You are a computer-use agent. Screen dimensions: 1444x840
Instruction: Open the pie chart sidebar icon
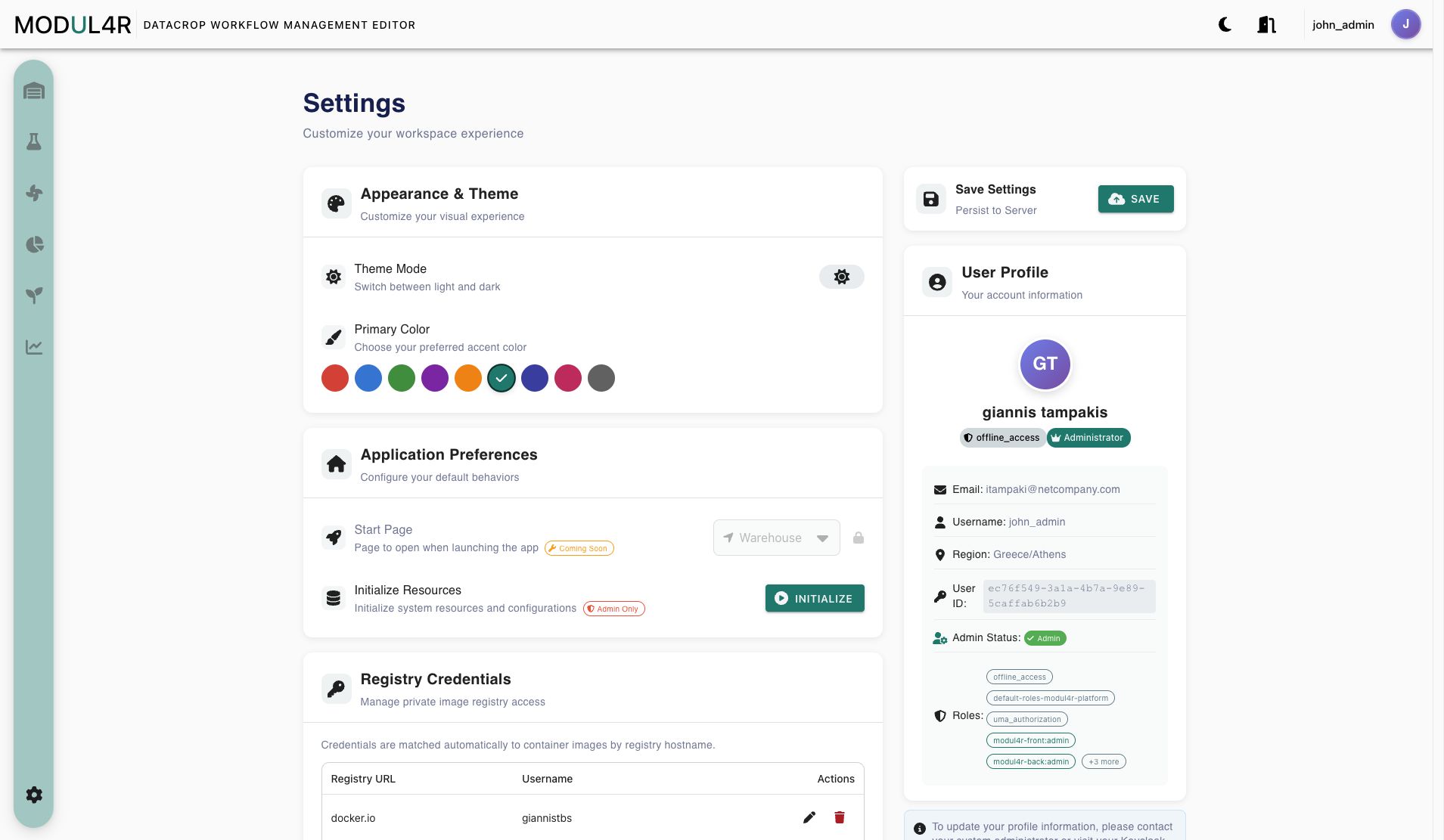34,244
